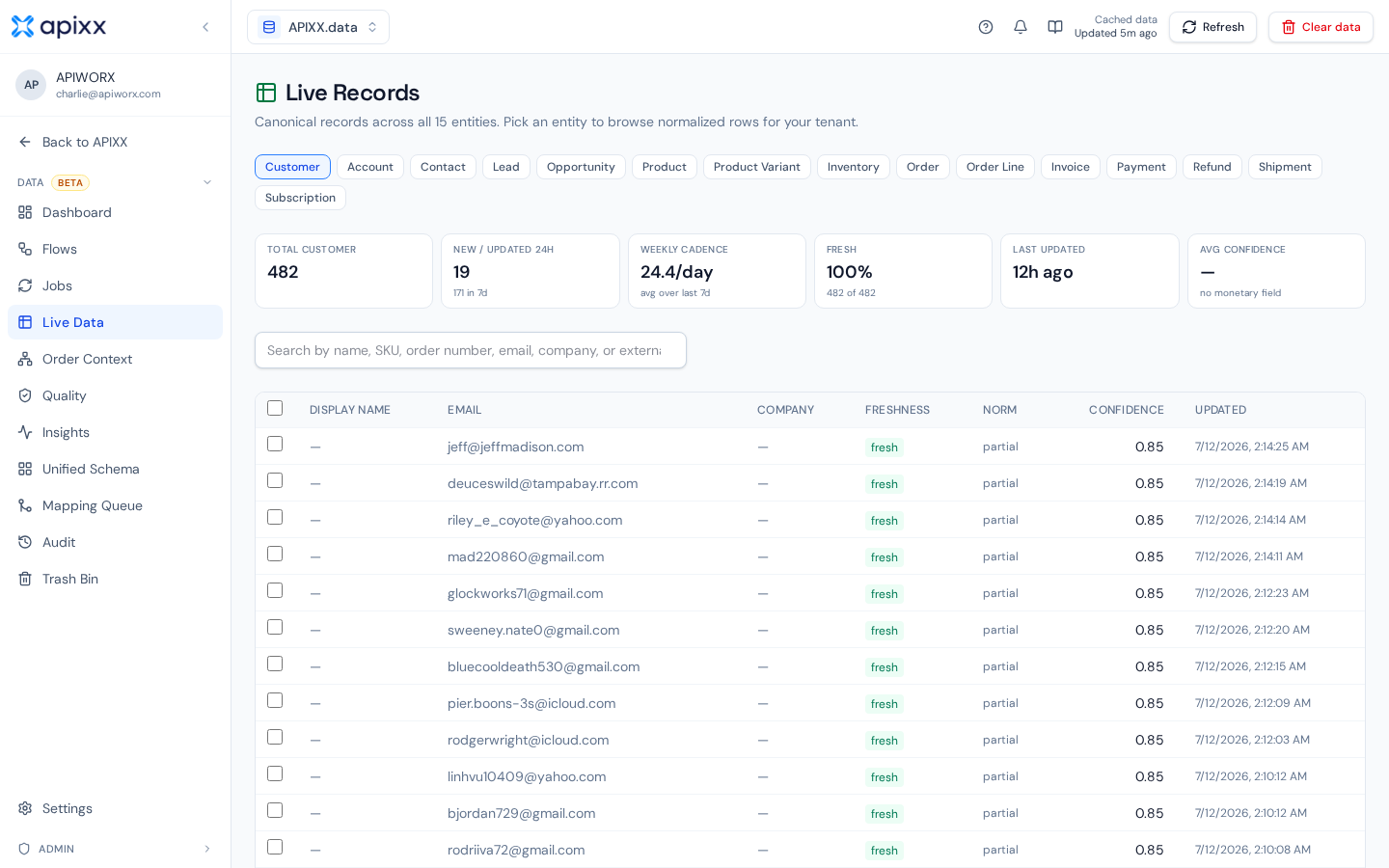Click the records search input field
1389x868 pixels.
pos(471,350)
